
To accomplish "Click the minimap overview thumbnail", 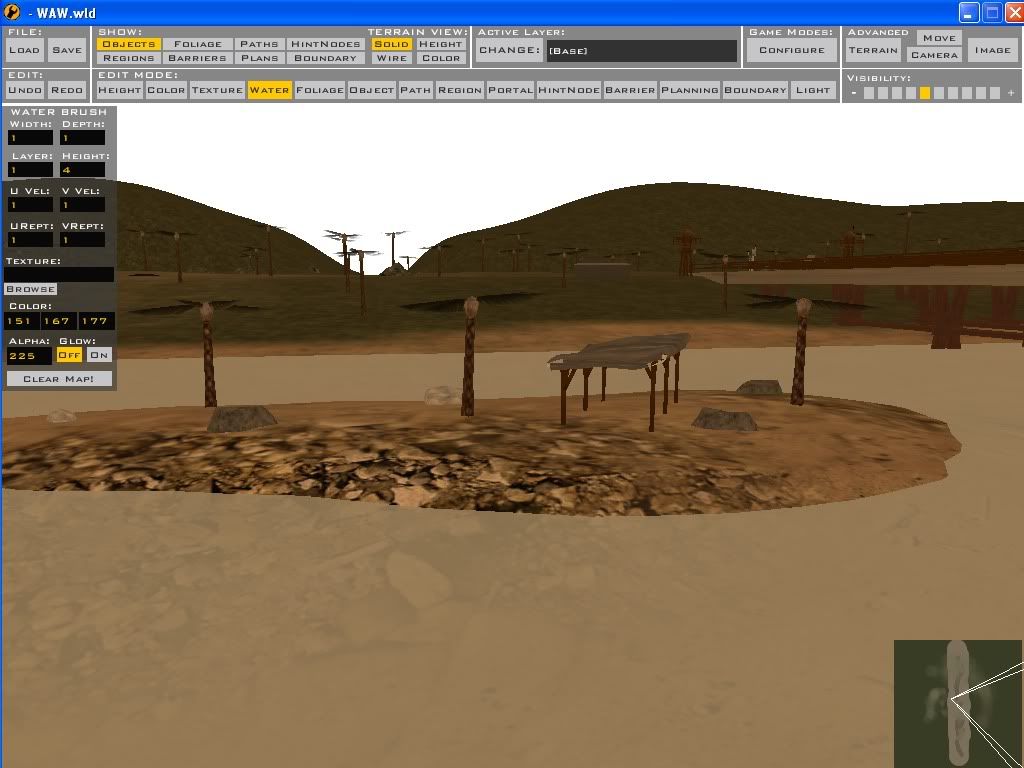I will pyautogui.click(x=957, y=703).
